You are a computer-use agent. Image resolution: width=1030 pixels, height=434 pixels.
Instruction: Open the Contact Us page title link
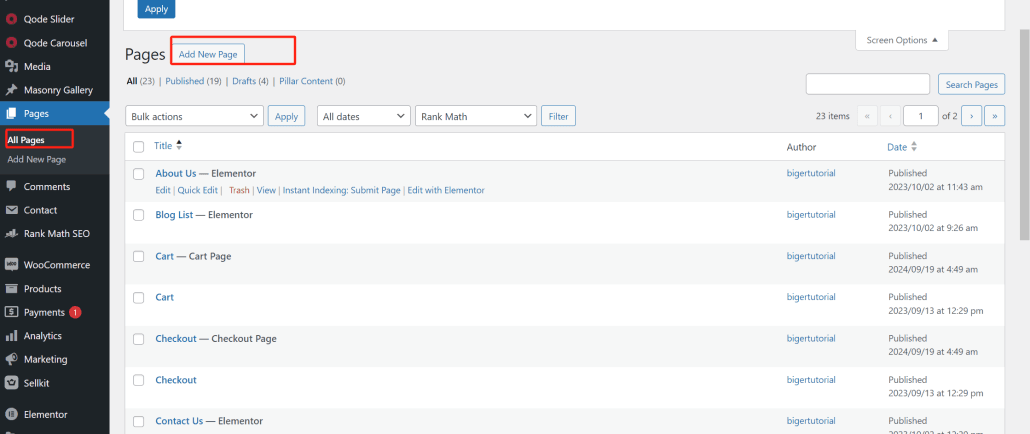(x=179, y=421)
